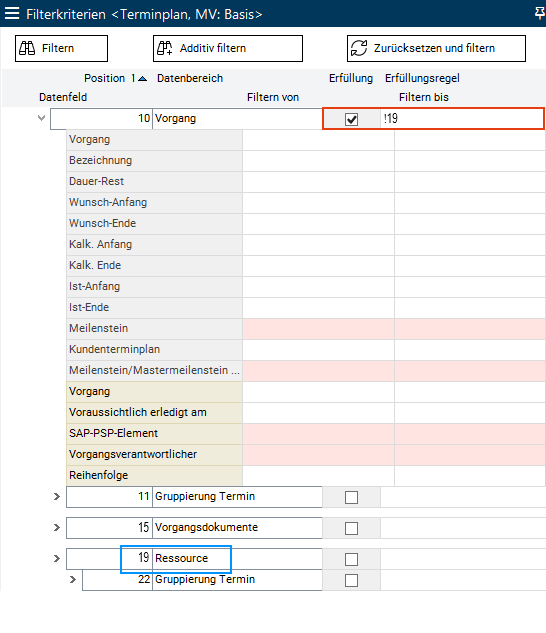Click the binoculars icon on Filtern
Image resolution: width=546 pixels, height=633 pixels.
(27, 48)
